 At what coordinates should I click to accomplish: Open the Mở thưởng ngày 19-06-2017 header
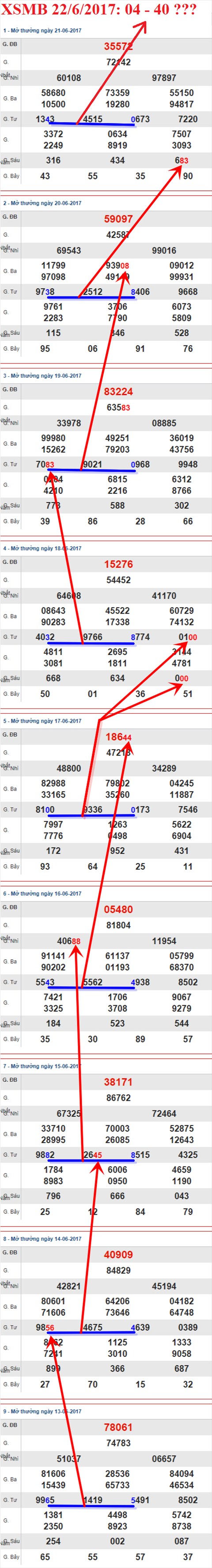[42, 375]
